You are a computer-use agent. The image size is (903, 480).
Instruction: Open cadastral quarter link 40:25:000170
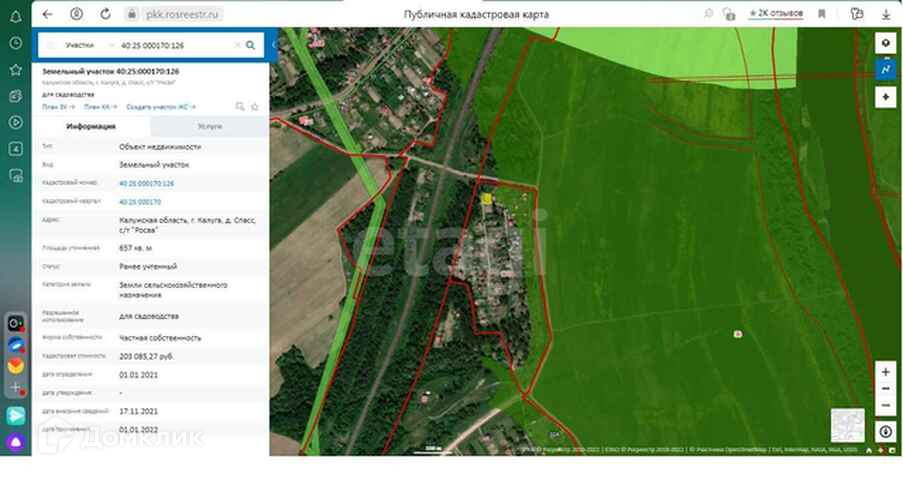[x=140, y=202]
